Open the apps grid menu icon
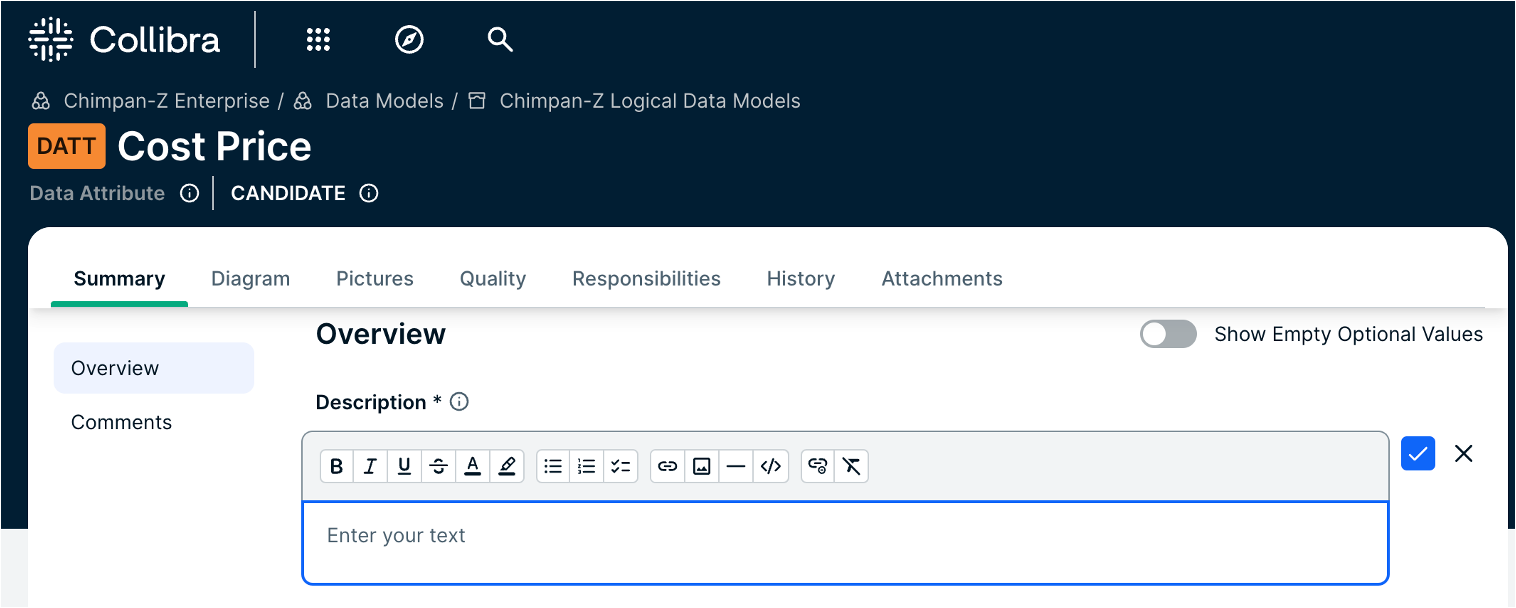 point(318,40)
